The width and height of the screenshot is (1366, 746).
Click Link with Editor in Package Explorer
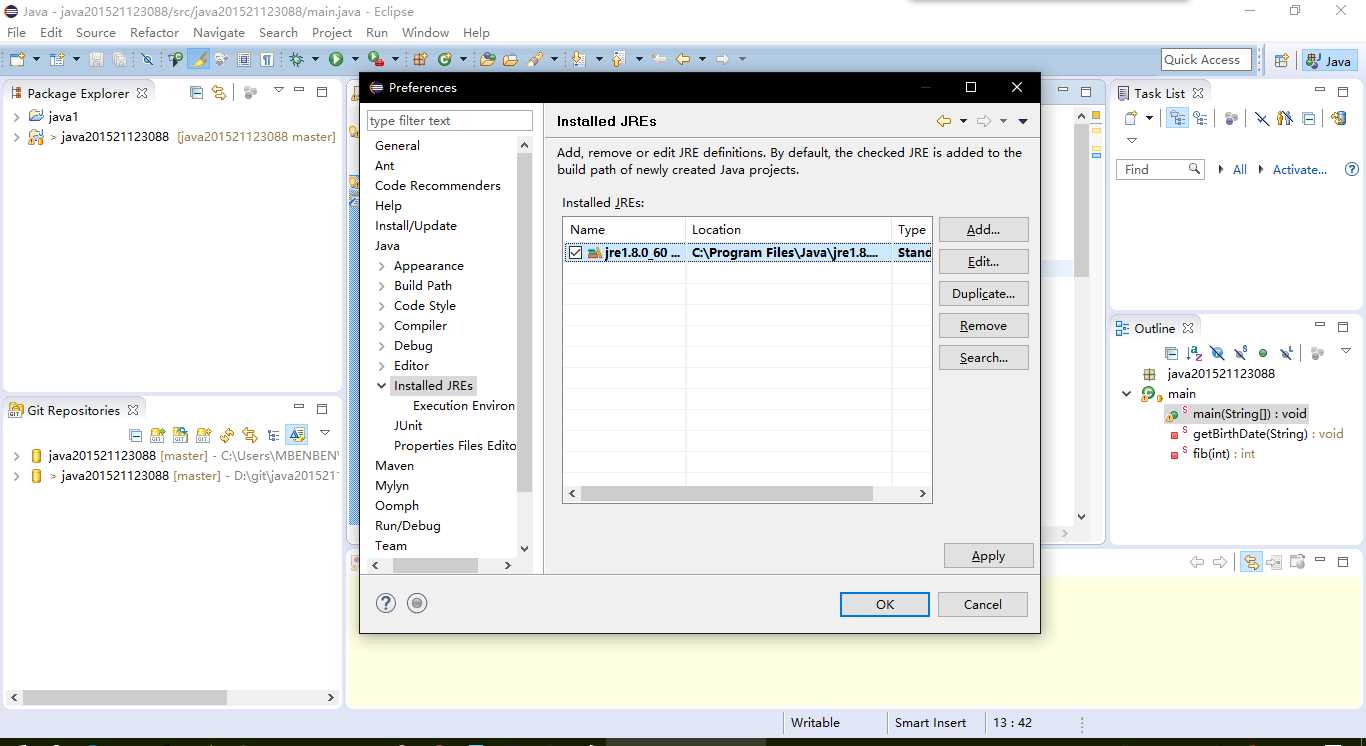218,92
